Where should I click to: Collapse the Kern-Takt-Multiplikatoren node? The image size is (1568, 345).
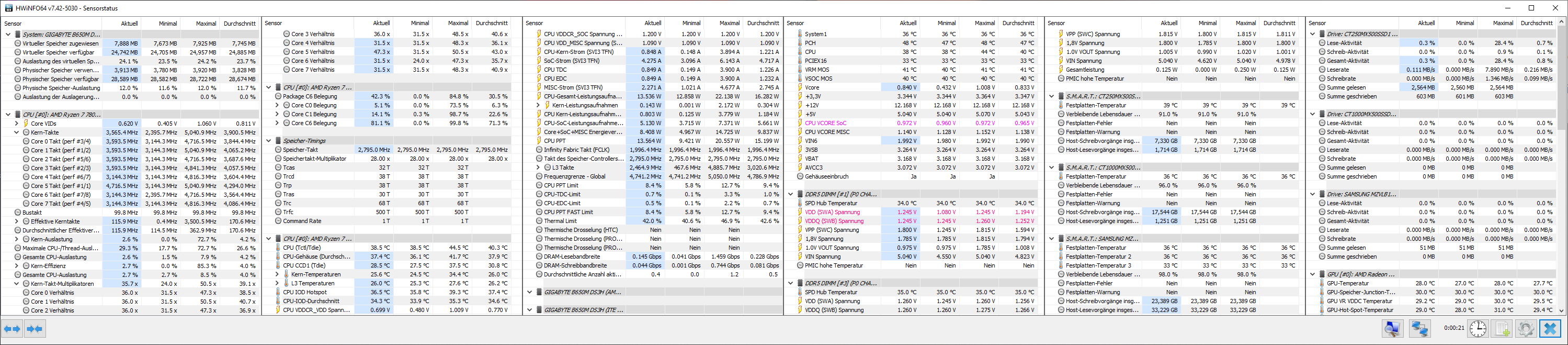tap(16, 283)
